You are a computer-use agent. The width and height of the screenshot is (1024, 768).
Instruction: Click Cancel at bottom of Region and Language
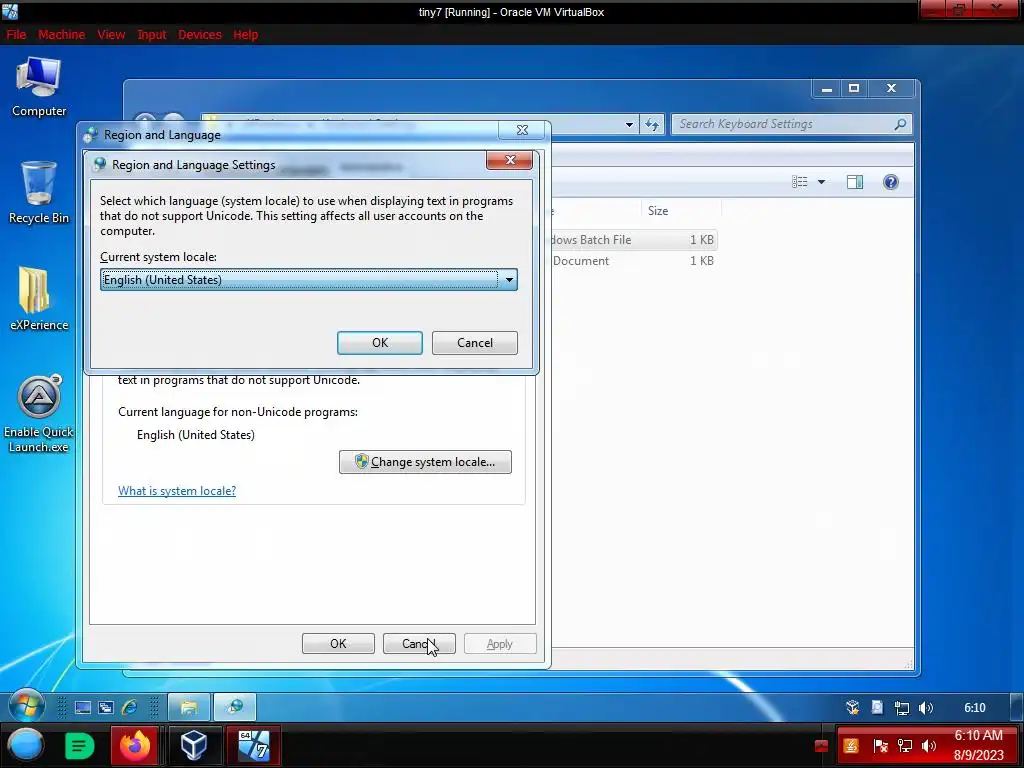(419, 644)
